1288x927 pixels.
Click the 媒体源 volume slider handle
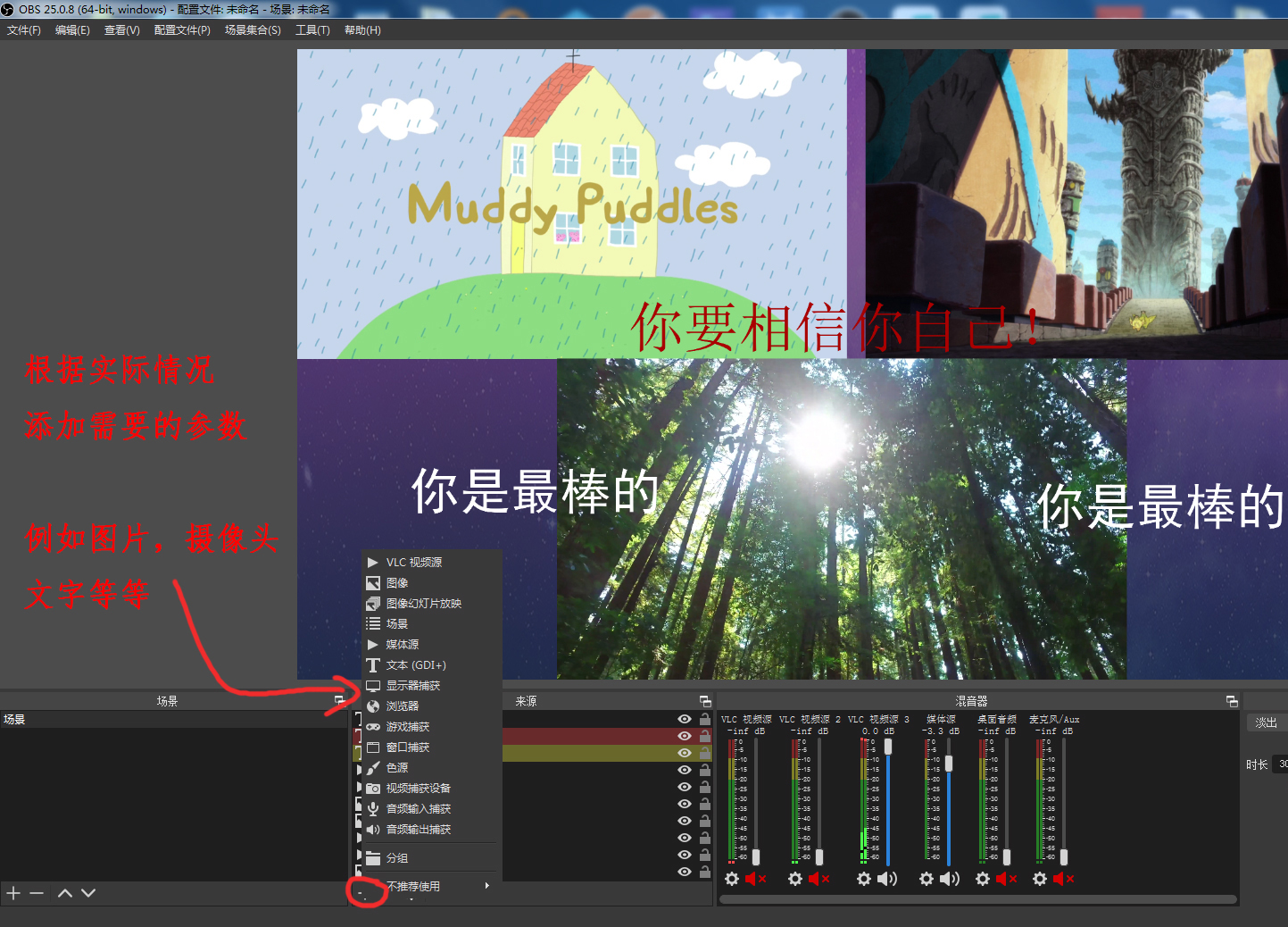(x=949, y=764)
